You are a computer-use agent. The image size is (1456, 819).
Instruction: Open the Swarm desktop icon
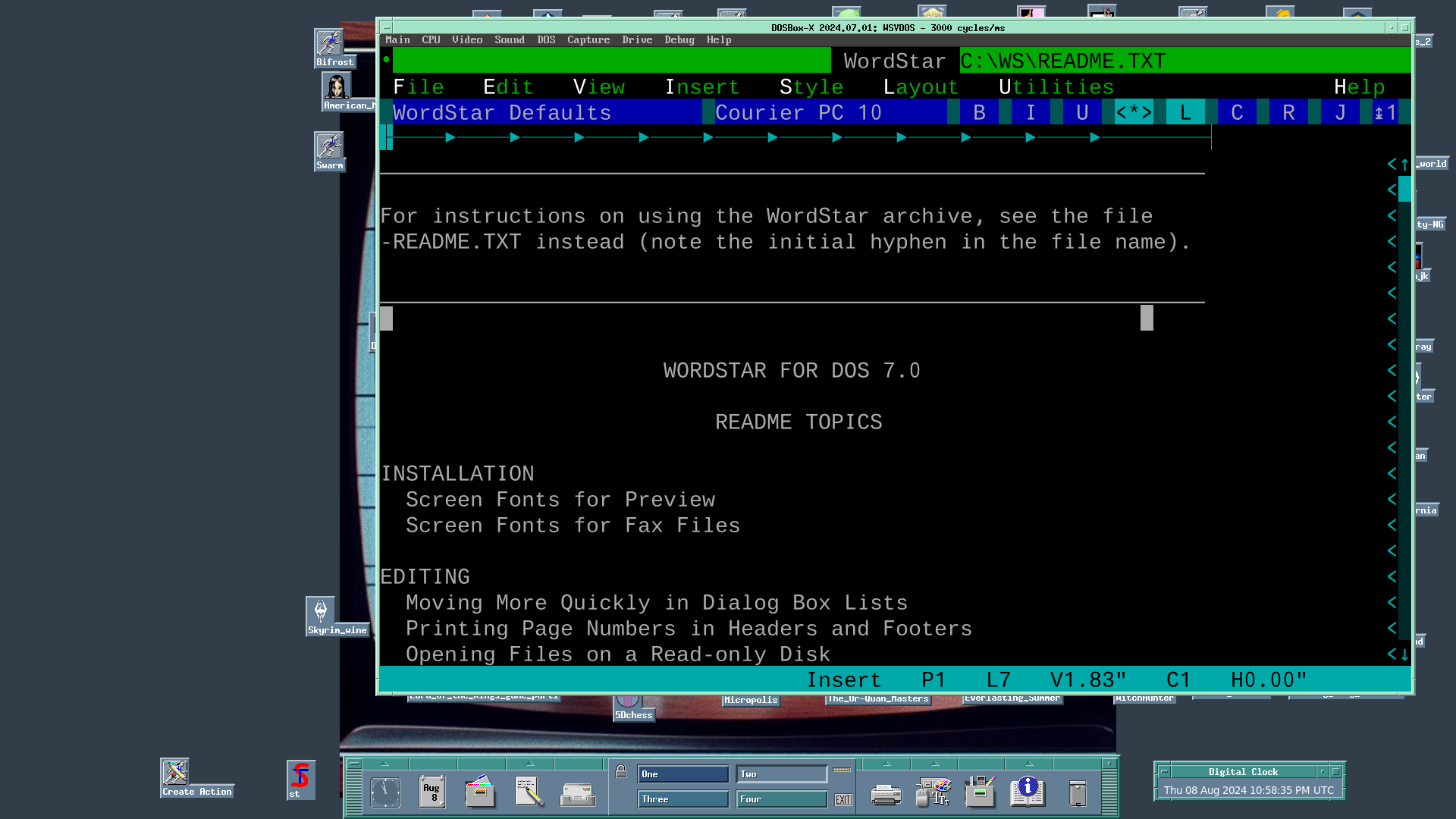pos(330,152)
